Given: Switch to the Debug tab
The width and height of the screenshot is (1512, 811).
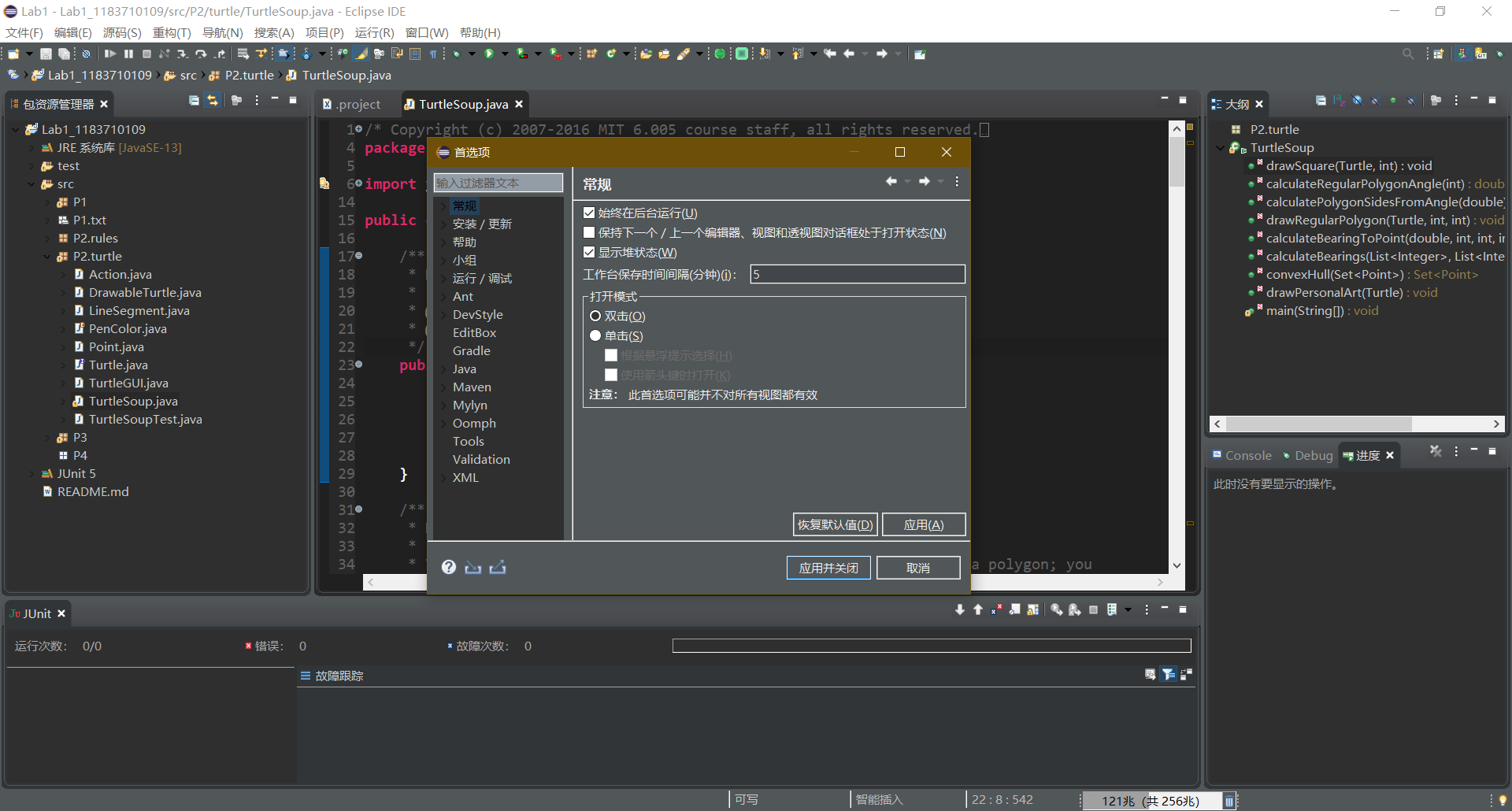Looking at the screenshot, I should pyautogui.click(x=1307, y=455).
